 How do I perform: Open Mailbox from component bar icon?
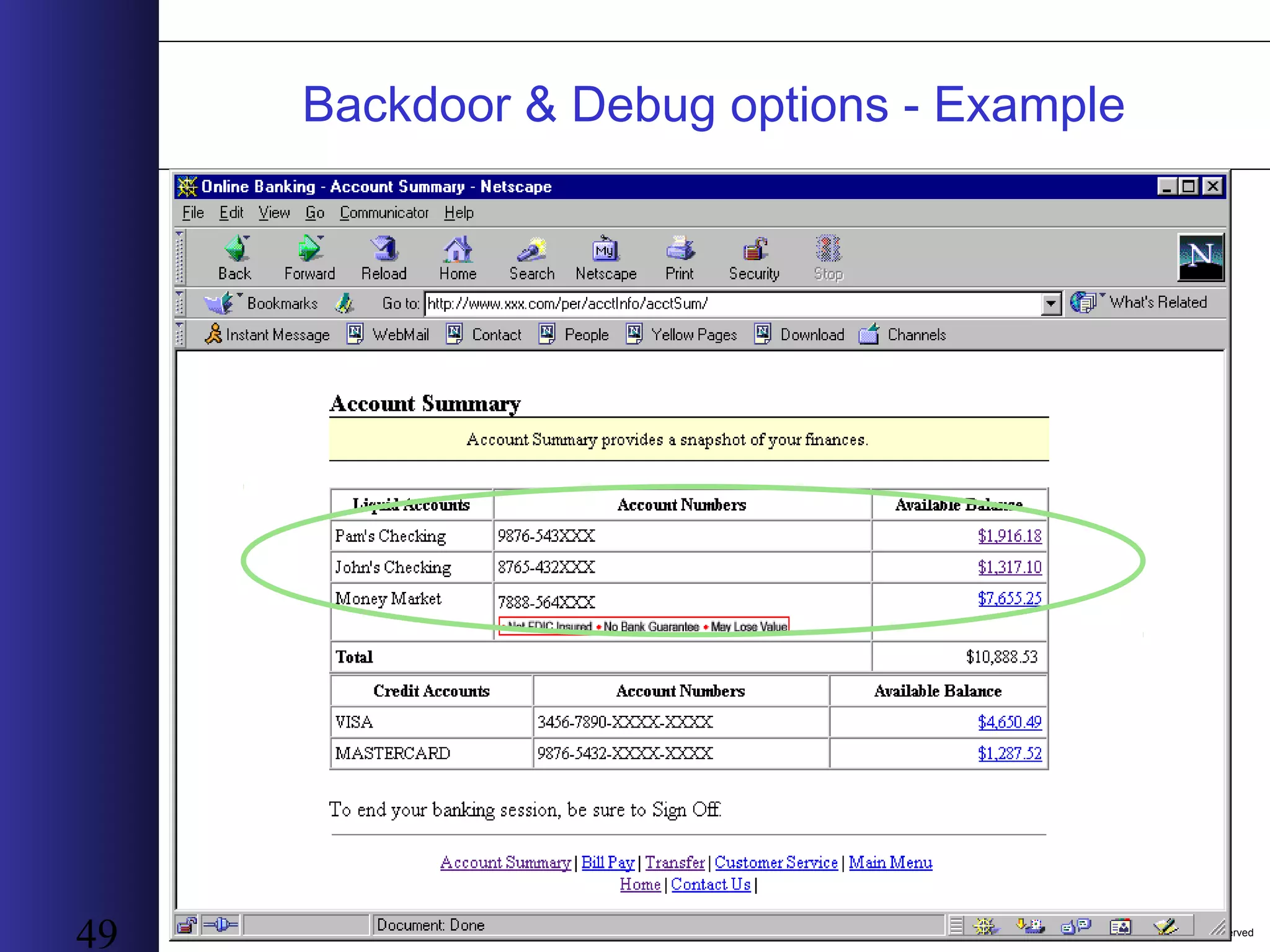point(1031,926)
